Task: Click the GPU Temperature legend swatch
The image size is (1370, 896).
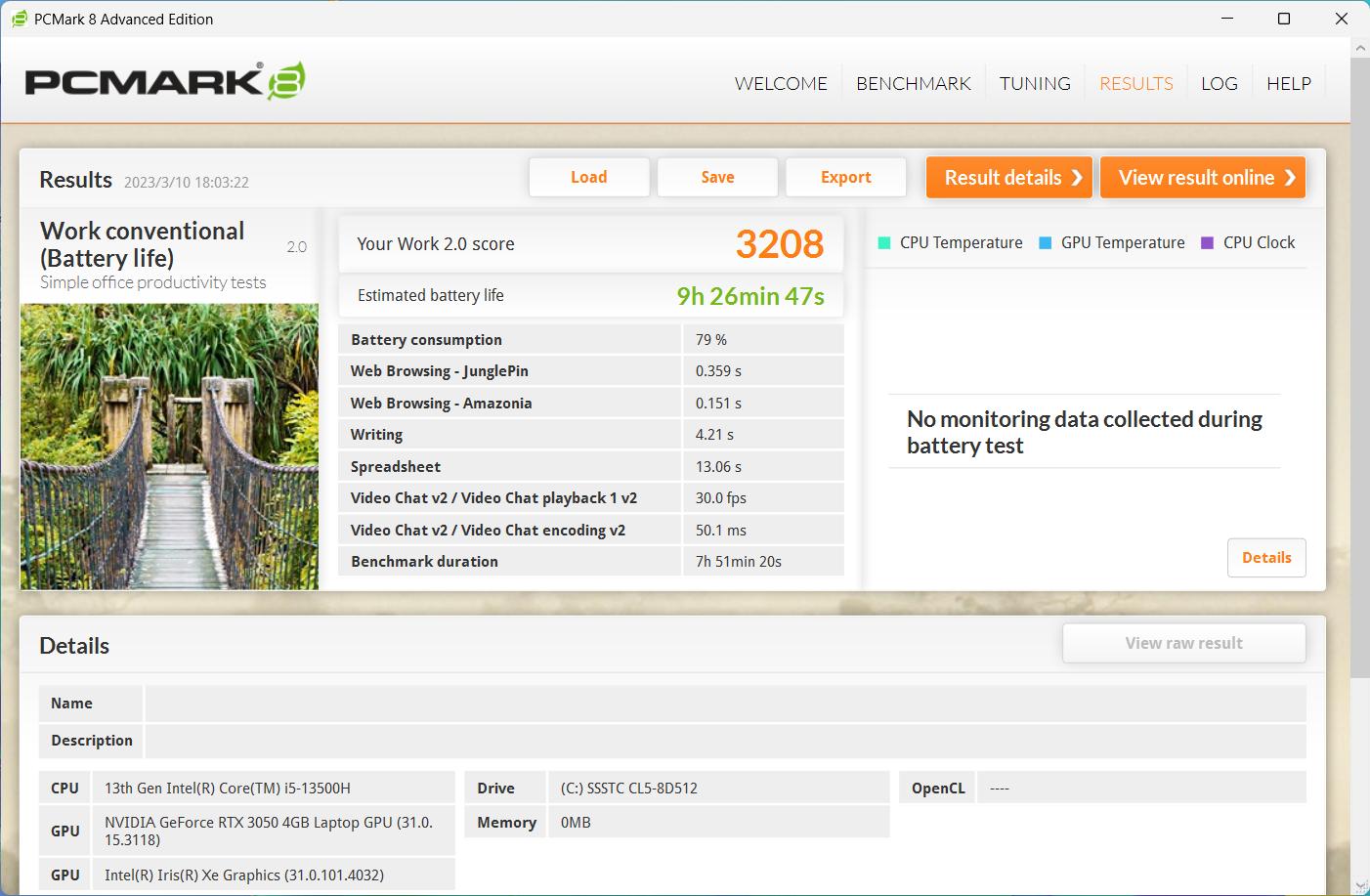Action: pos(1046,243)
